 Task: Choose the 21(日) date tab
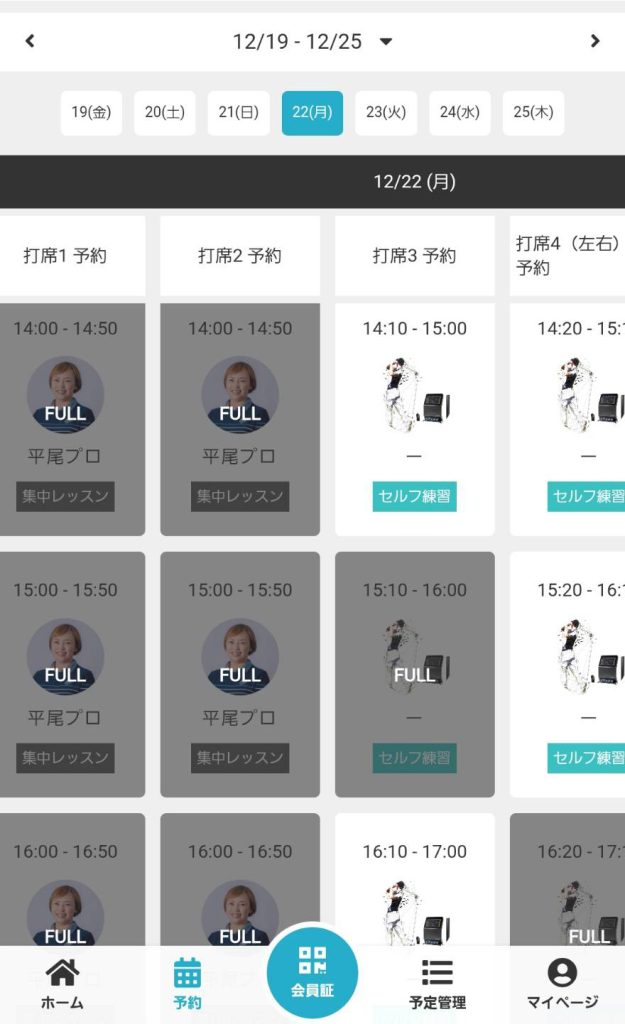click(239, 113)
